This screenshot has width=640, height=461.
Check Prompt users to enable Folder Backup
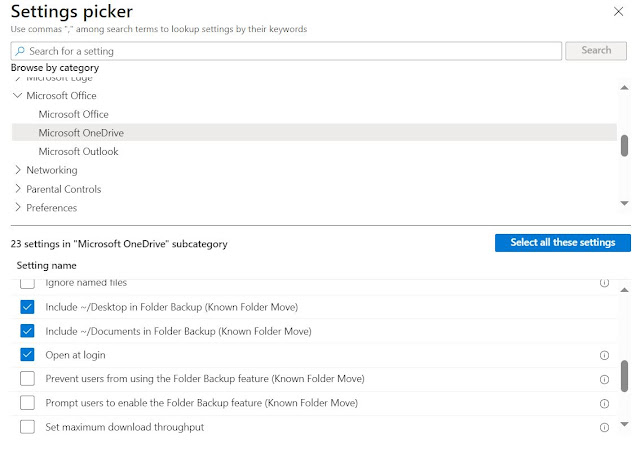[27, 403]
